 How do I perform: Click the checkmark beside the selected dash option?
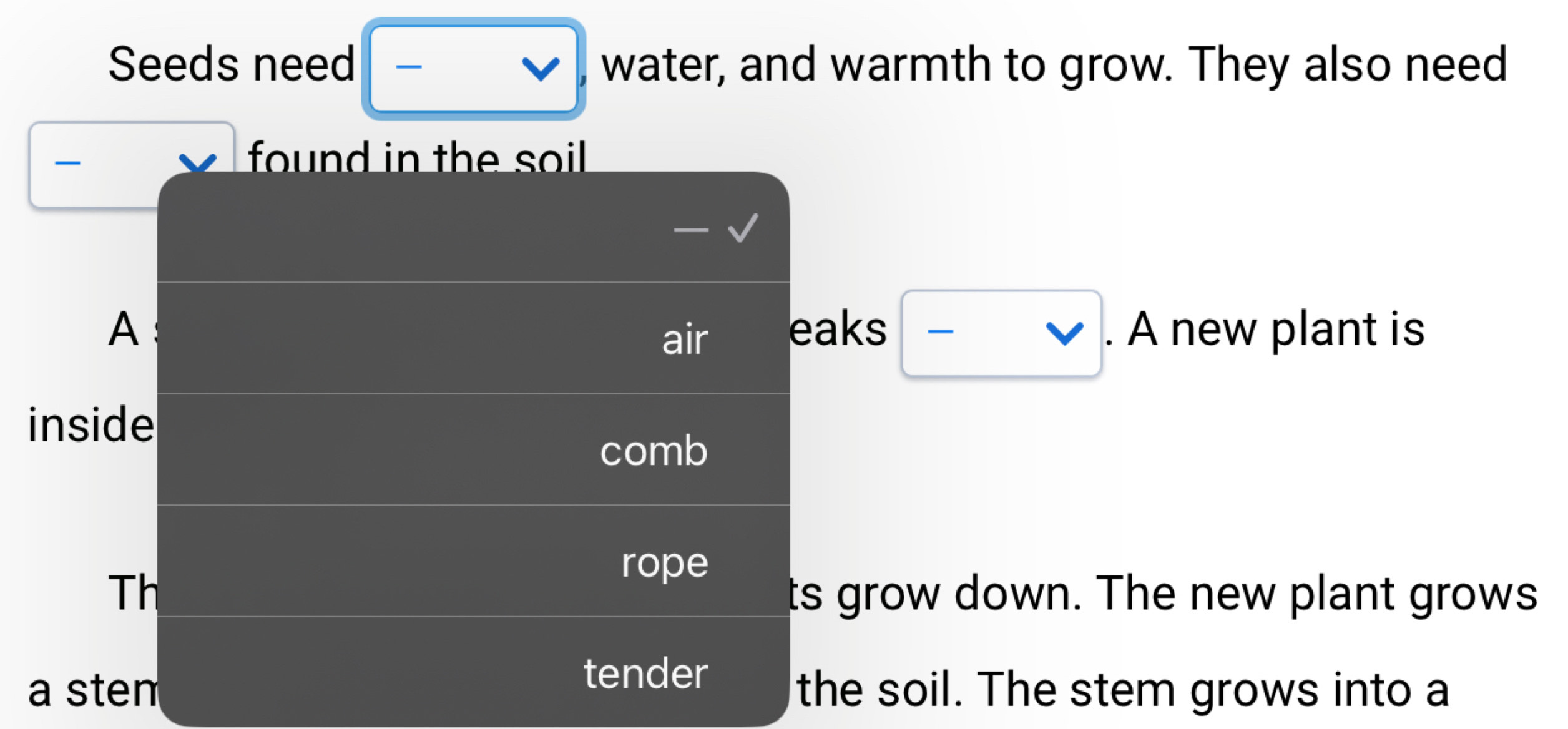(743, 228)
